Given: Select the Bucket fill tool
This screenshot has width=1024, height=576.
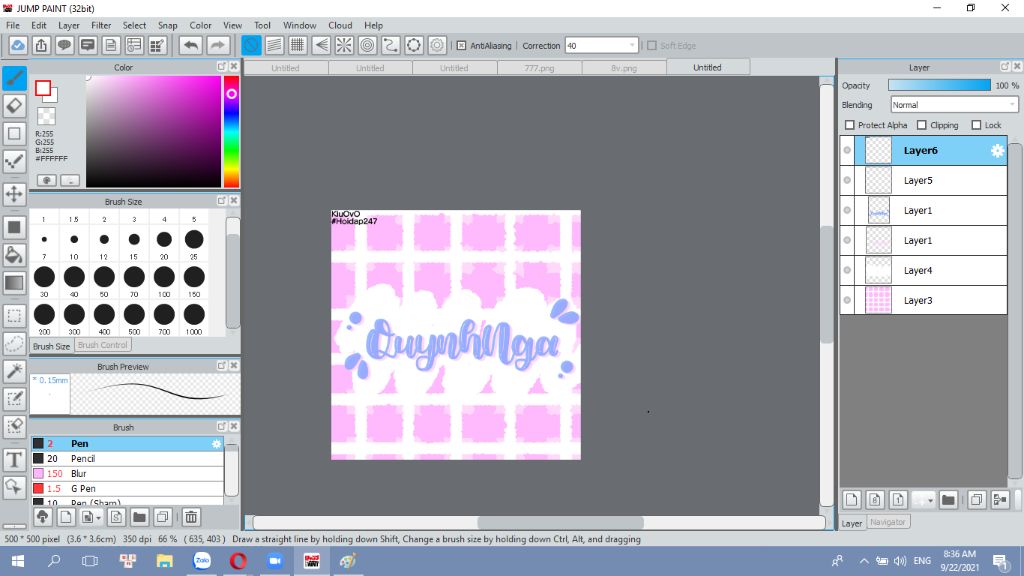Looking at the screenshot, I should click(14, 255).
